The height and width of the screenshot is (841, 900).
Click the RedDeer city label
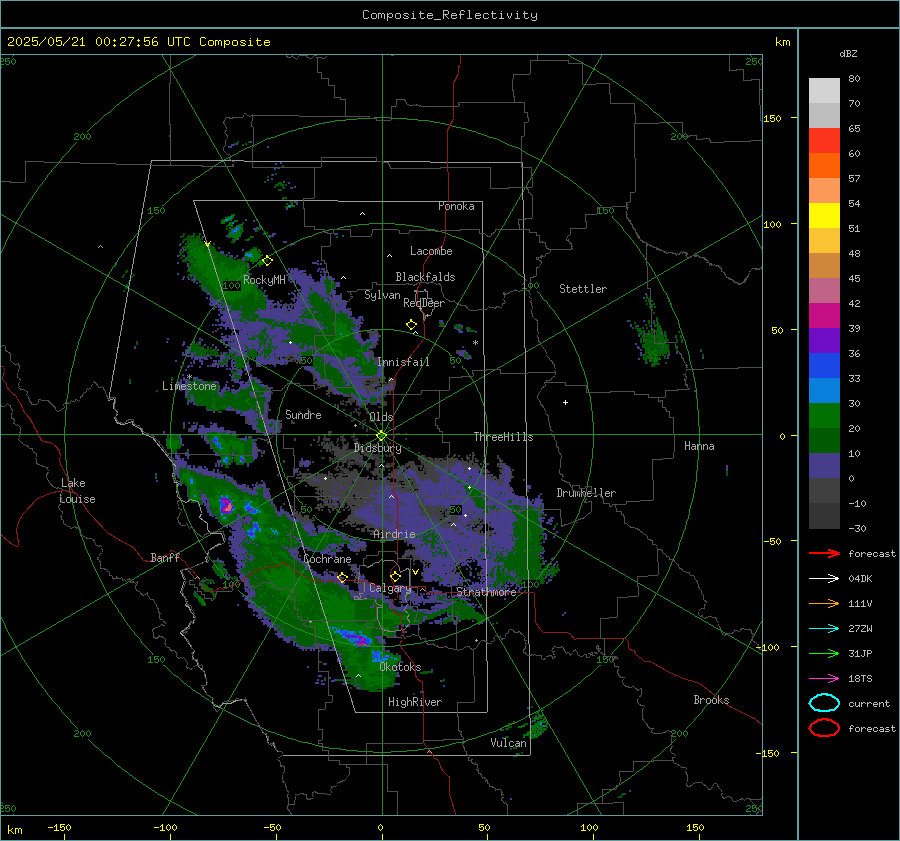click(424, 303)
